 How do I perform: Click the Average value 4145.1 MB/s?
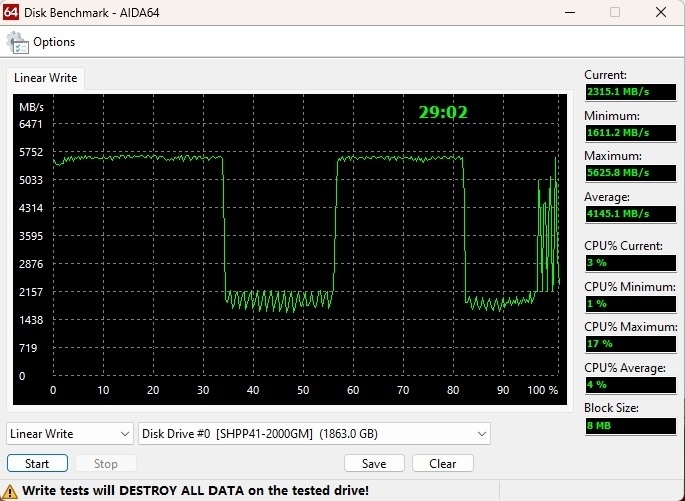coord(630,214)
